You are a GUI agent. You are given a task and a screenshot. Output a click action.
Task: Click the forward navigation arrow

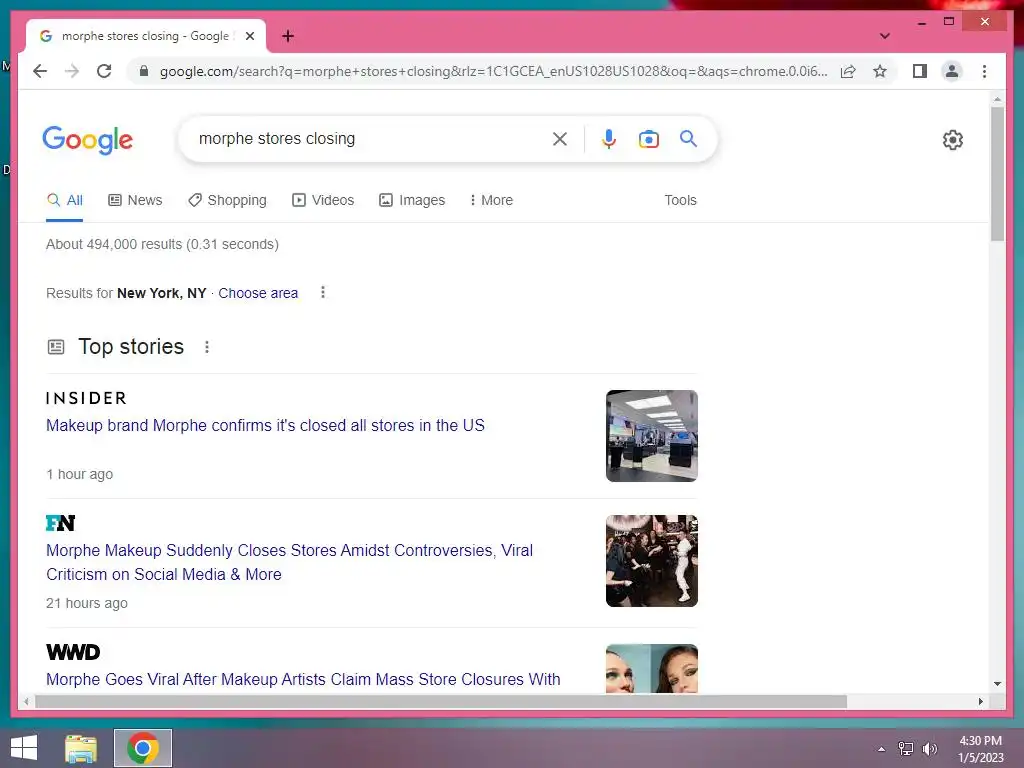click(72, 71)
